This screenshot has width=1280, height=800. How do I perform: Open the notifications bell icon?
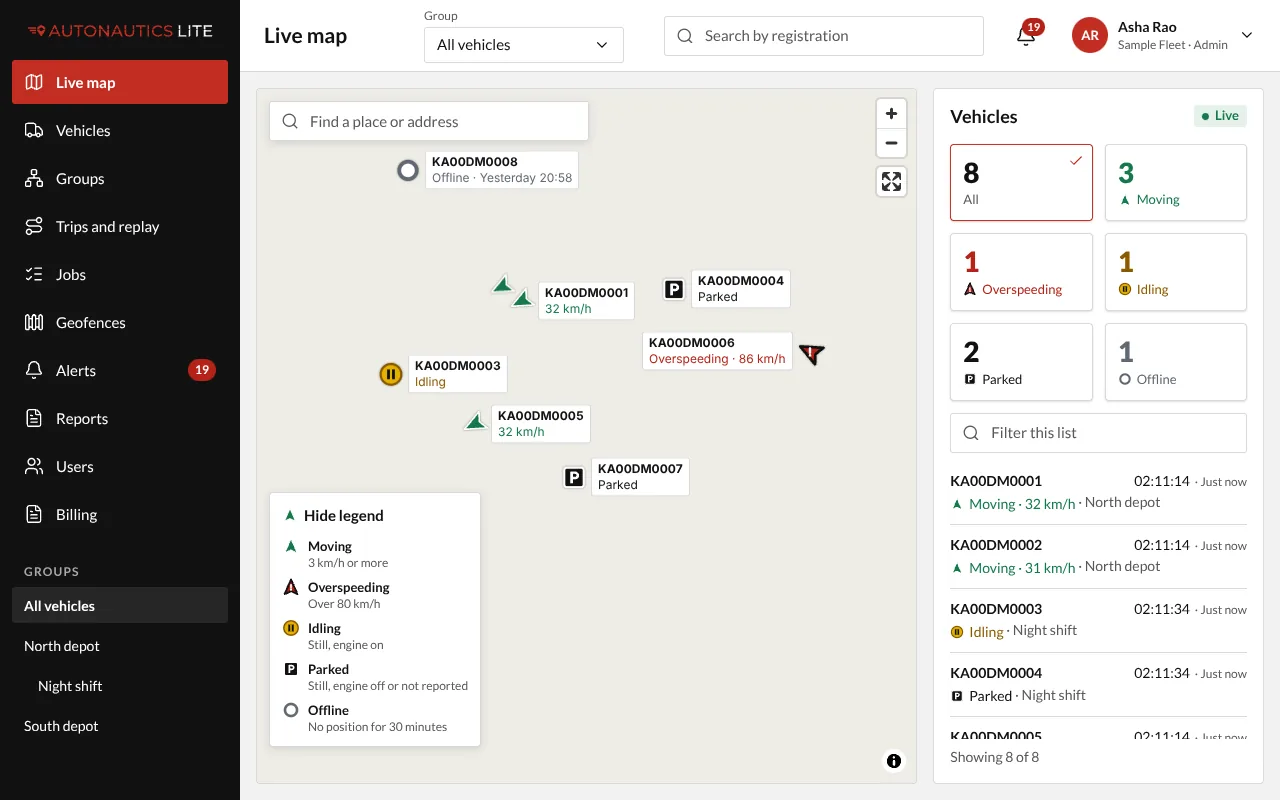click(x=1026, y=36)
